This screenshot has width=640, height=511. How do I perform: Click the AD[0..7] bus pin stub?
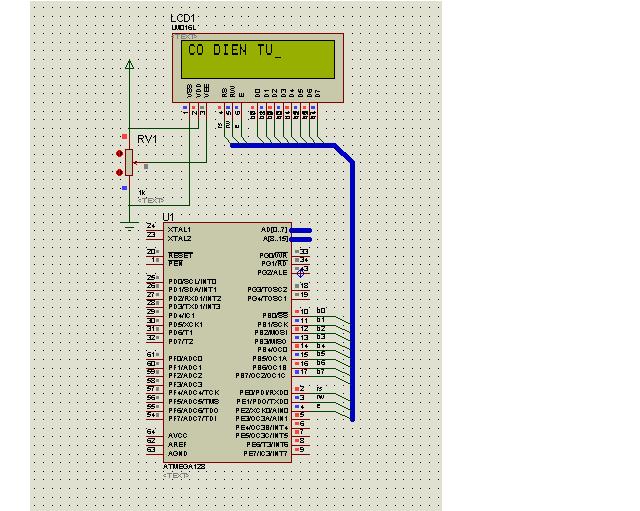click(301, 231)
